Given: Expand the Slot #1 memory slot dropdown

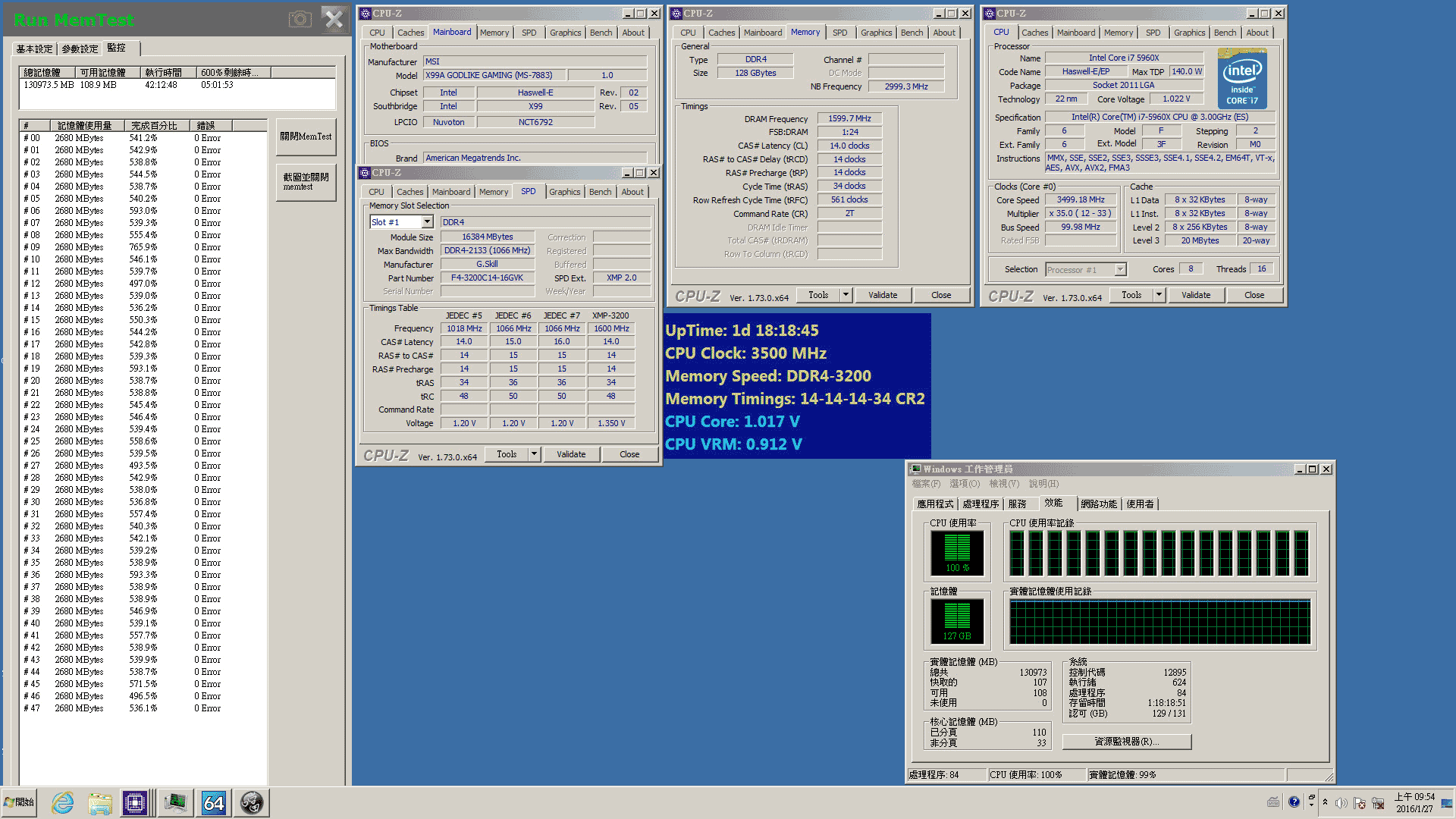Looking at the screenshot, I should [428, 222].
